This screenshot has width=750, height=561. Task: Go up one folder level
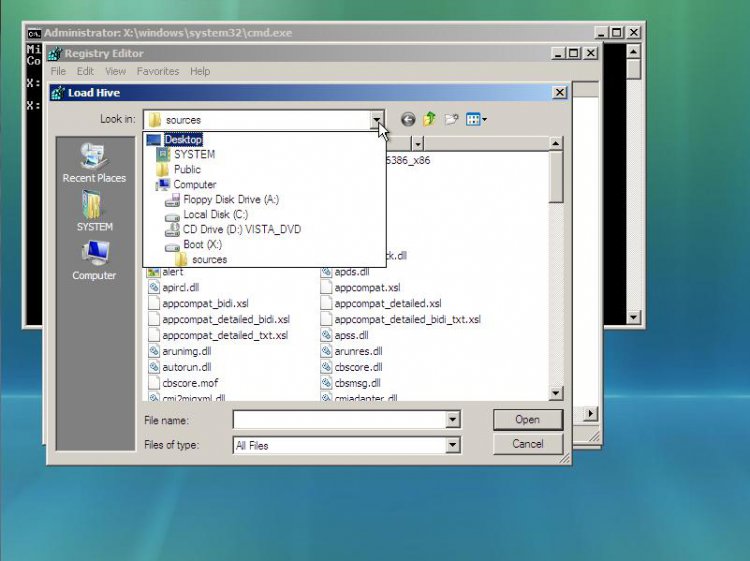429,120
